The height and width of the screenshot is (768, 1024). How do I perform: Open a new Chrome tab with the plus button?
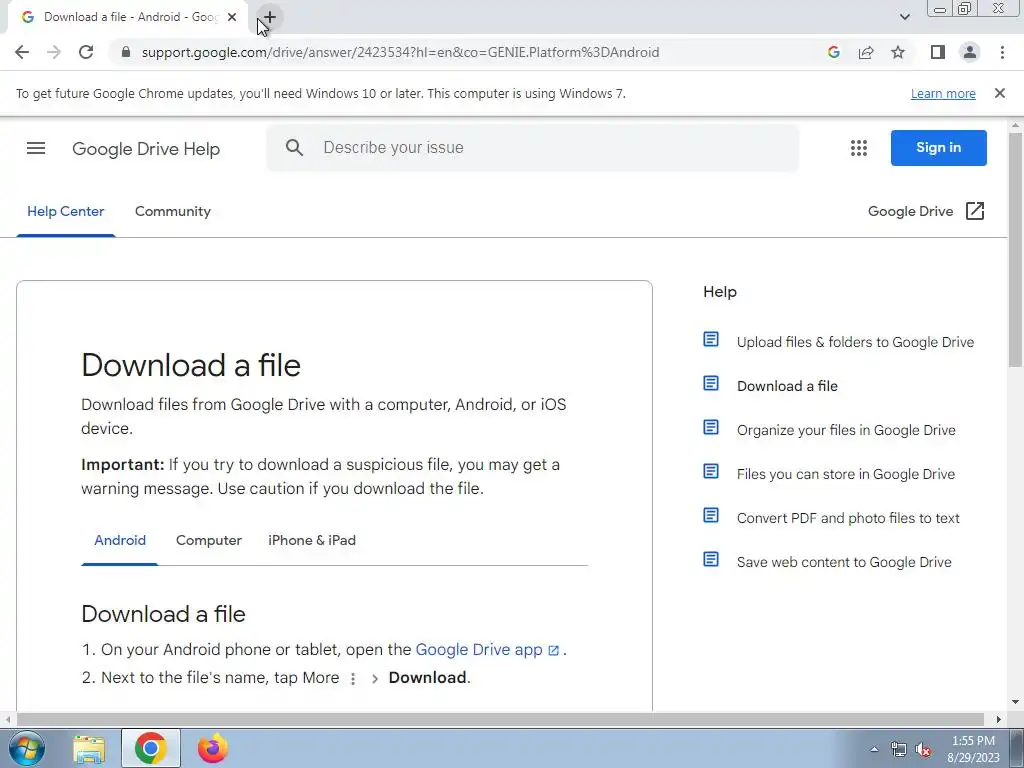tap(270, 17)
